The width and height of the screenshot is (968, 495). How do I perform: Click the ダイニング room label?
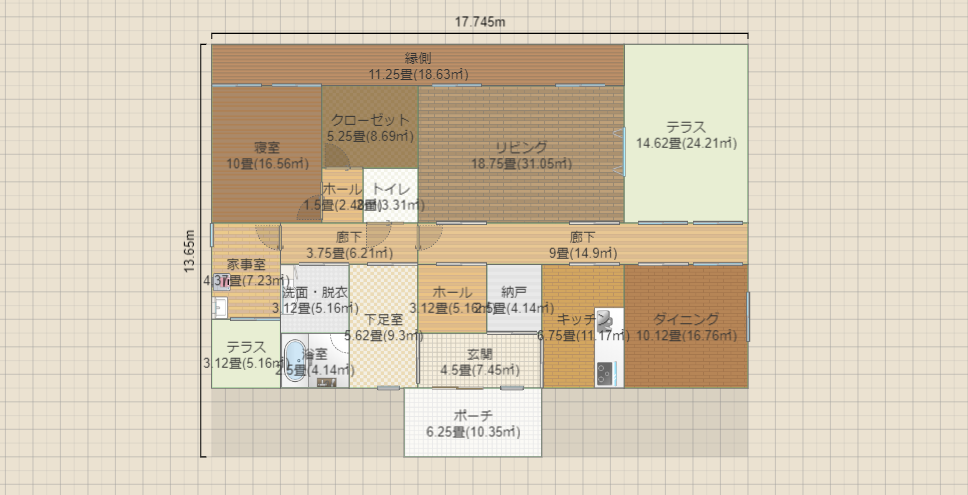point(686,320)
